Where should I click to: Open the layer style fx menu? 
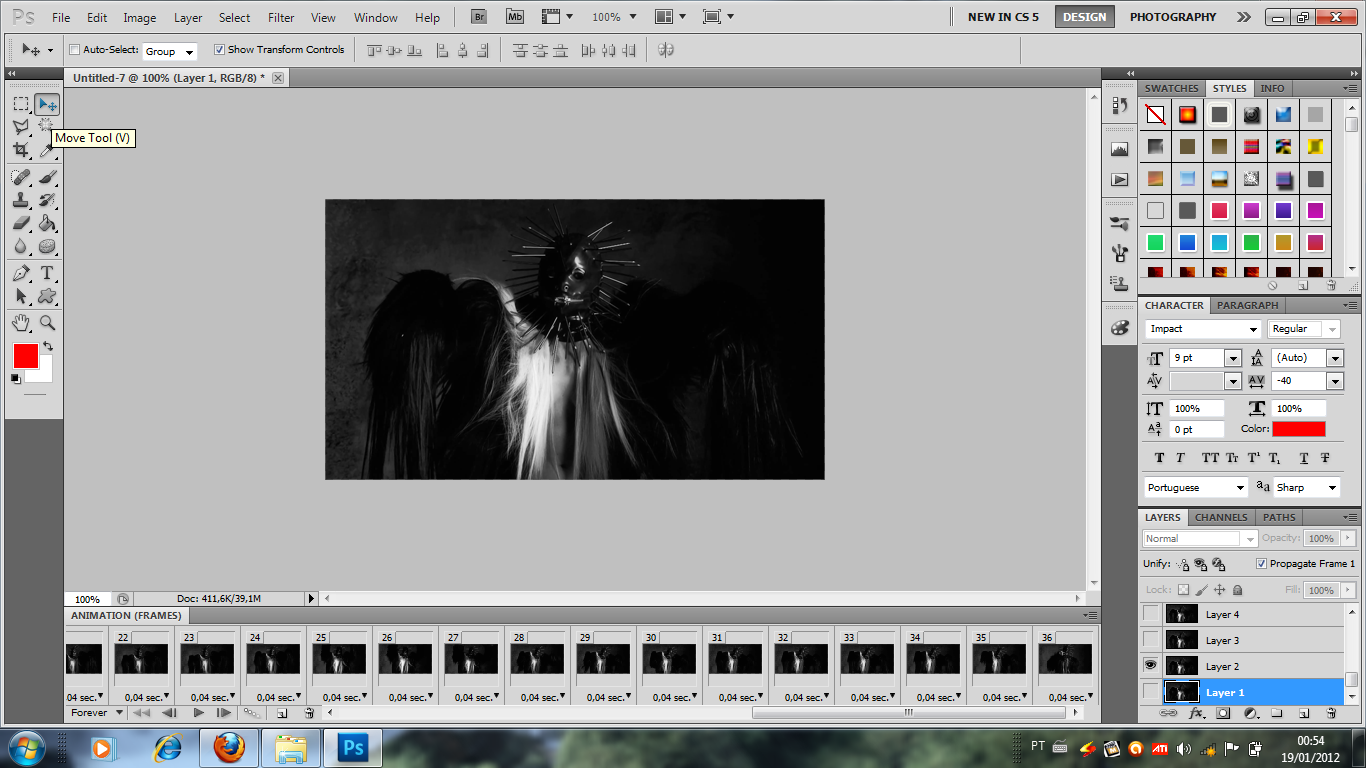click(x=1196, y=713)
